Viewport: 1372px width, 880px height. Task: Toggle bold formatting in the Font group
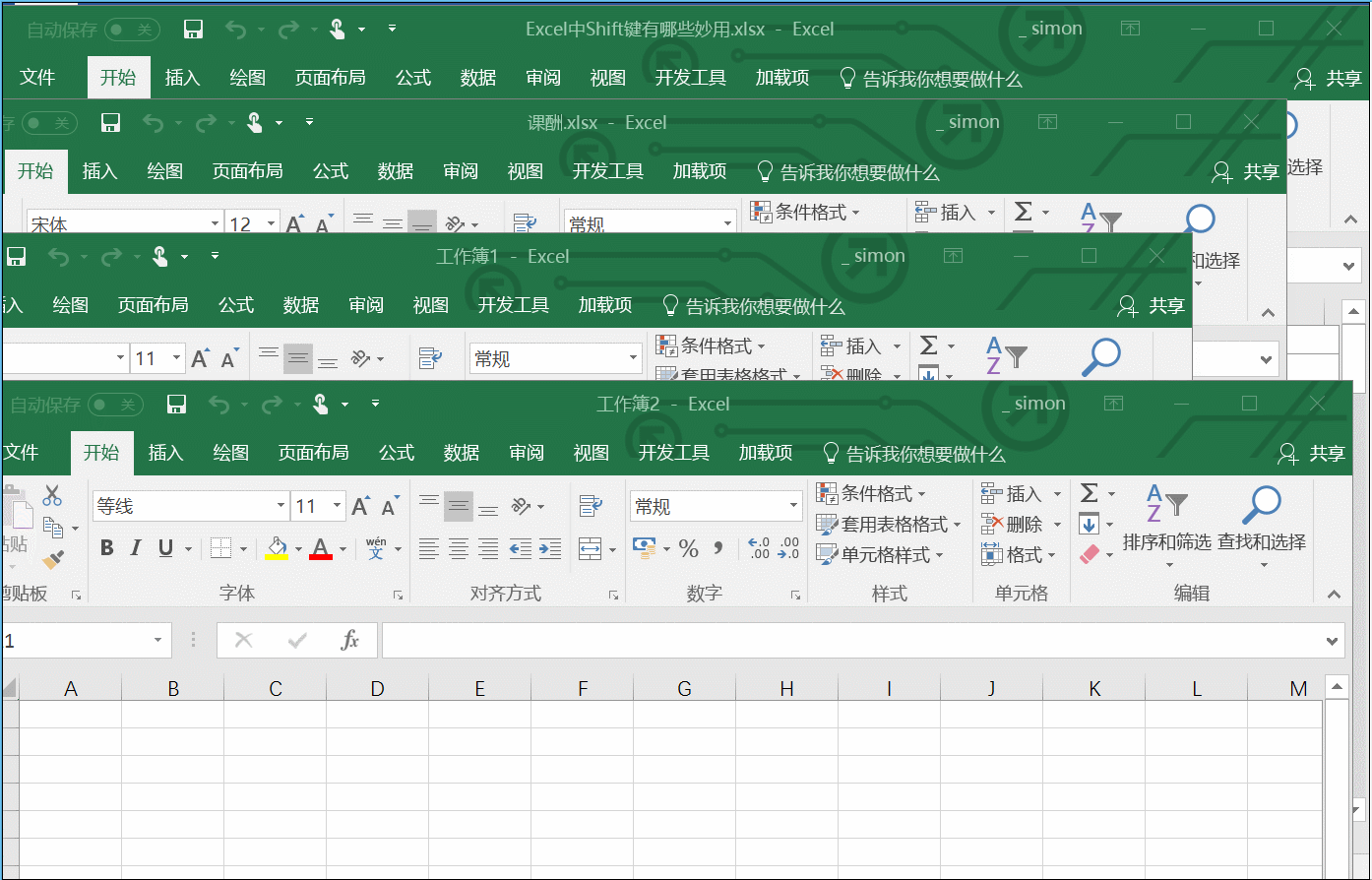(106, 548)
